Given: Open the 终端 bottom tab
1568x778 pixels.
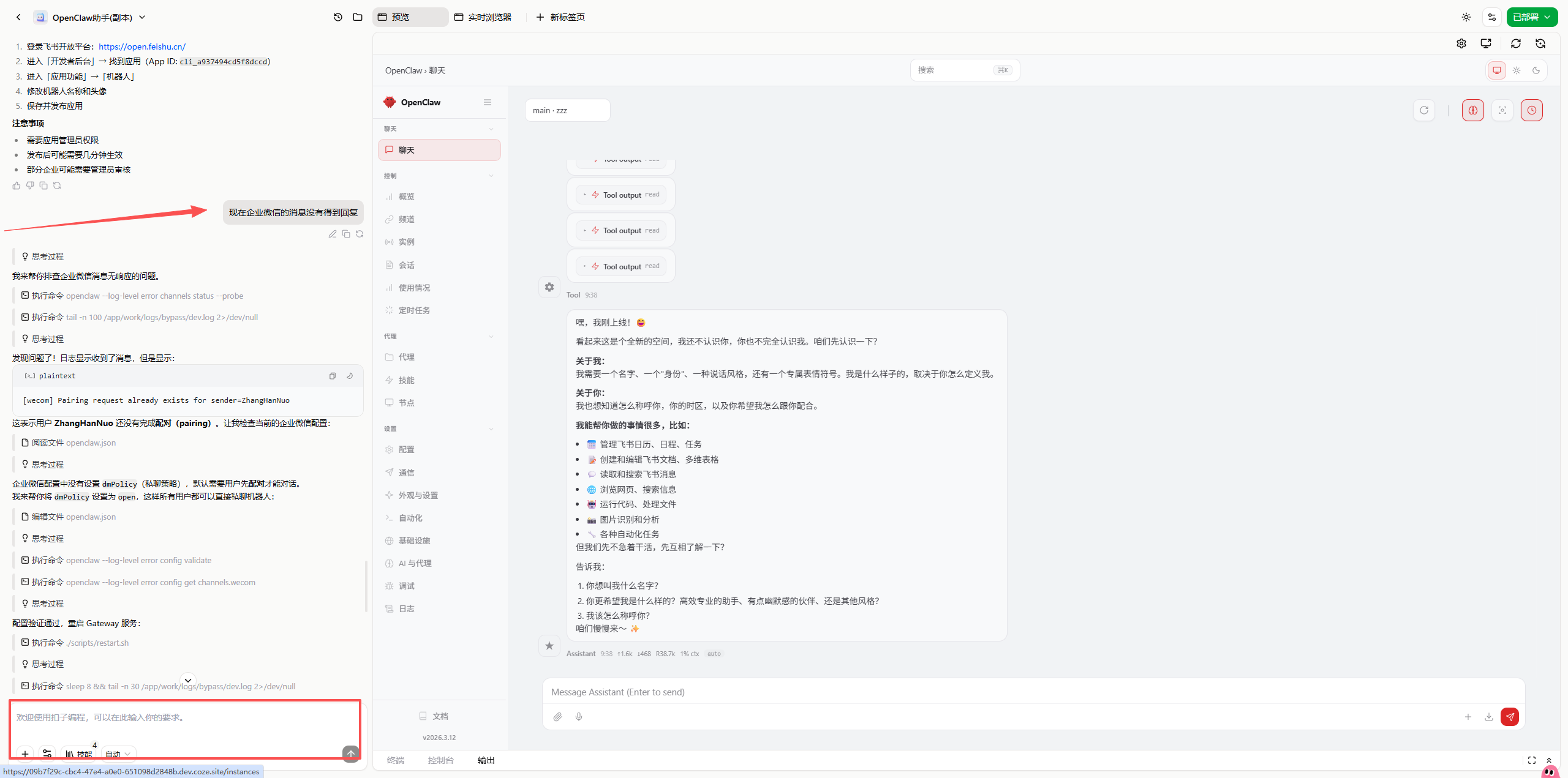Looking at the screenshot, I should pos(396,760).
